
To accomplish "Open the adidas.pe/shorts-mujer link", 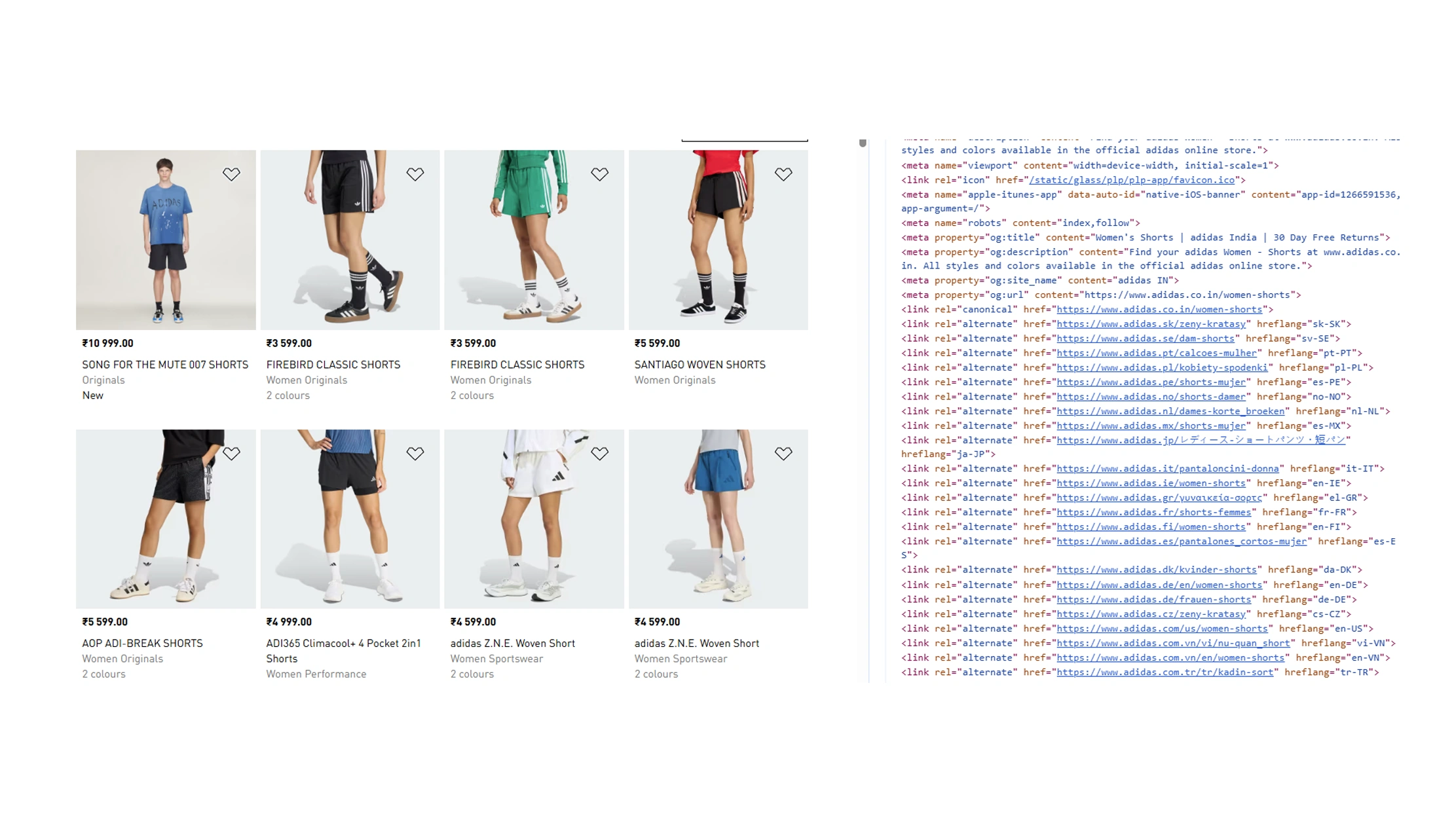I will (x=1150, y=382).
